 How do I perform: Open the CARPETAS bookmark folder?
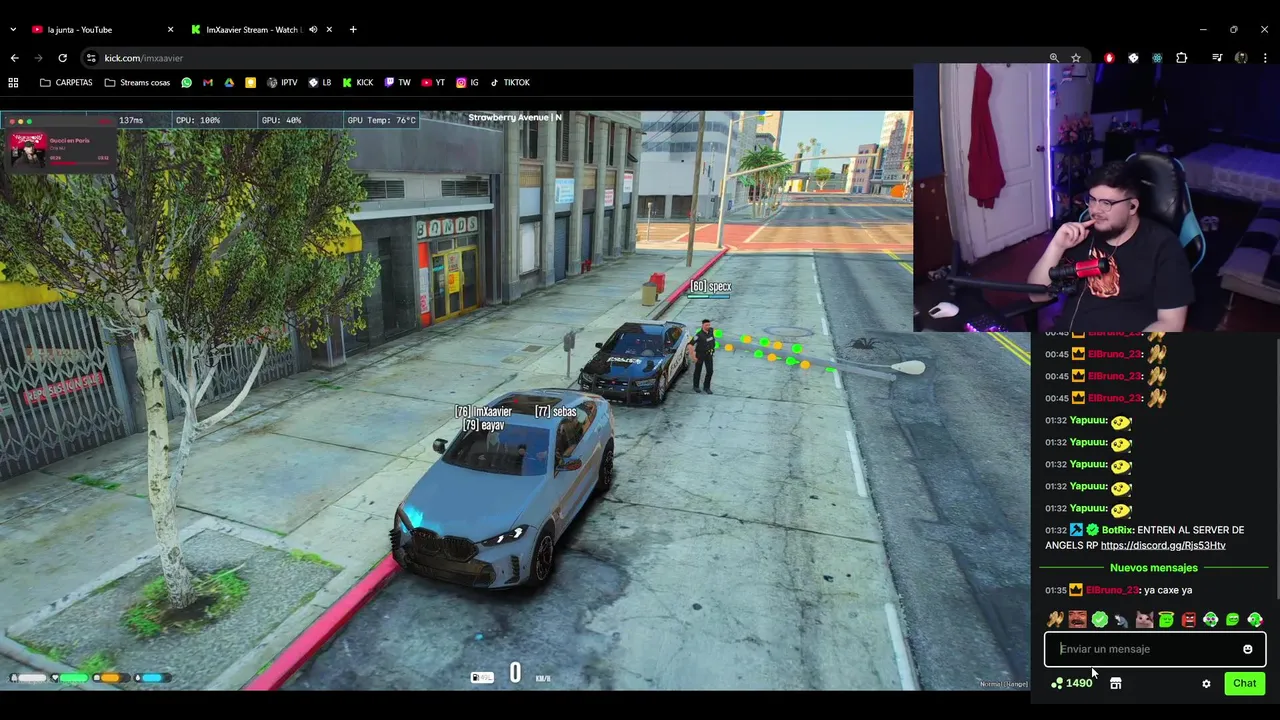[66, 83]
